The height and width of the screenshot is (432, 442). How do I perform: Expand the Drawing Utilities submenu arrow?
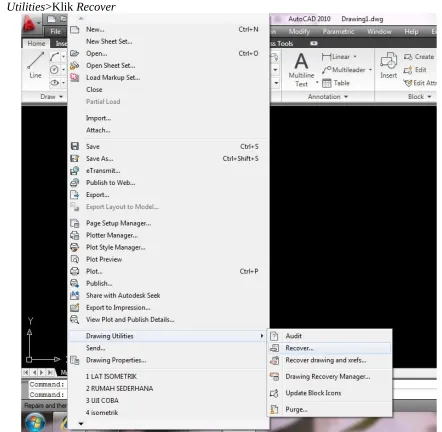(x=262, y=336)
